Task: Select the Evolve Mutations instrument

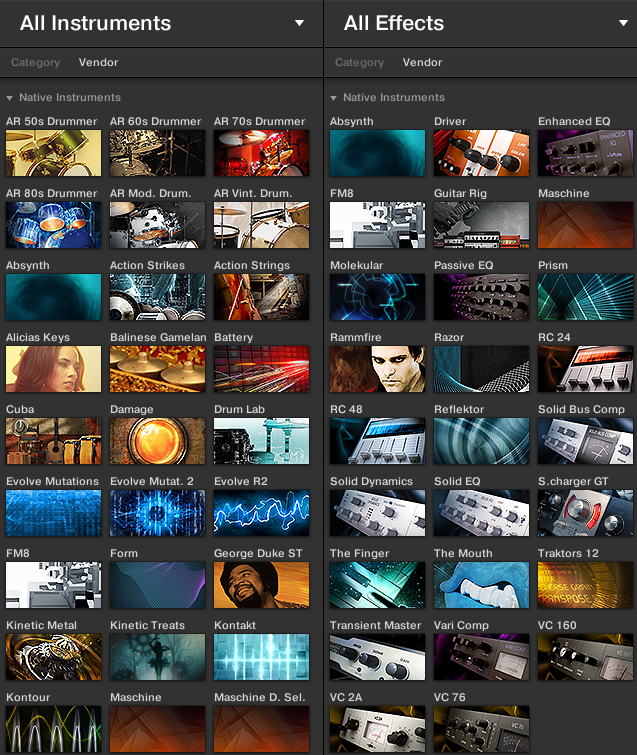Action: tap(53, 513)
